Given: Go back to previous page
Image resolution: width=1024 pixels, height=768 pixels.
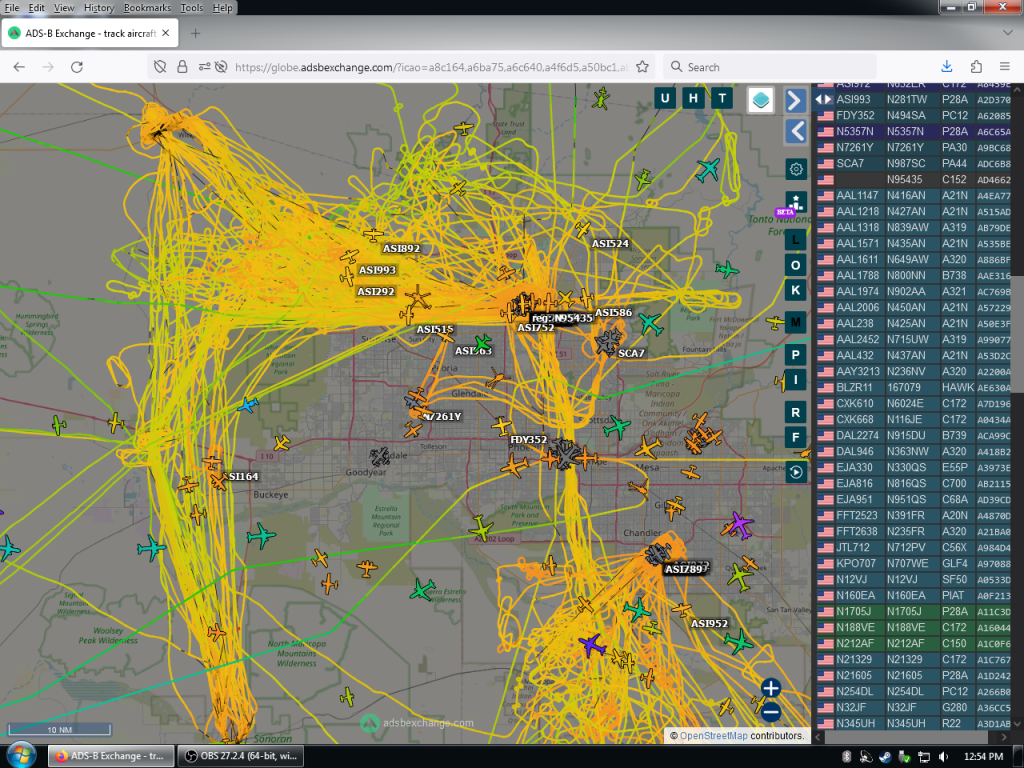Looking at the screenshot, I should (19, 67).
